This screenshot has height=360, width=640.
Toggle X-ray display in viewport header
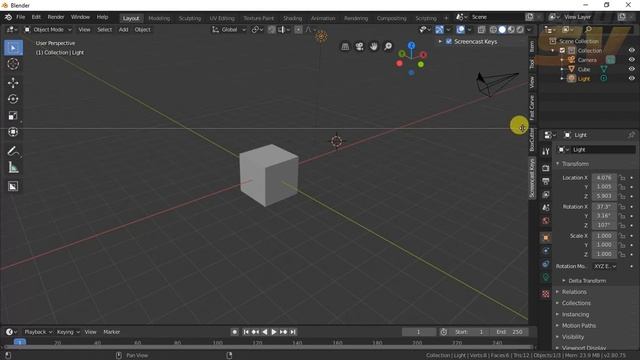(482, 29)
